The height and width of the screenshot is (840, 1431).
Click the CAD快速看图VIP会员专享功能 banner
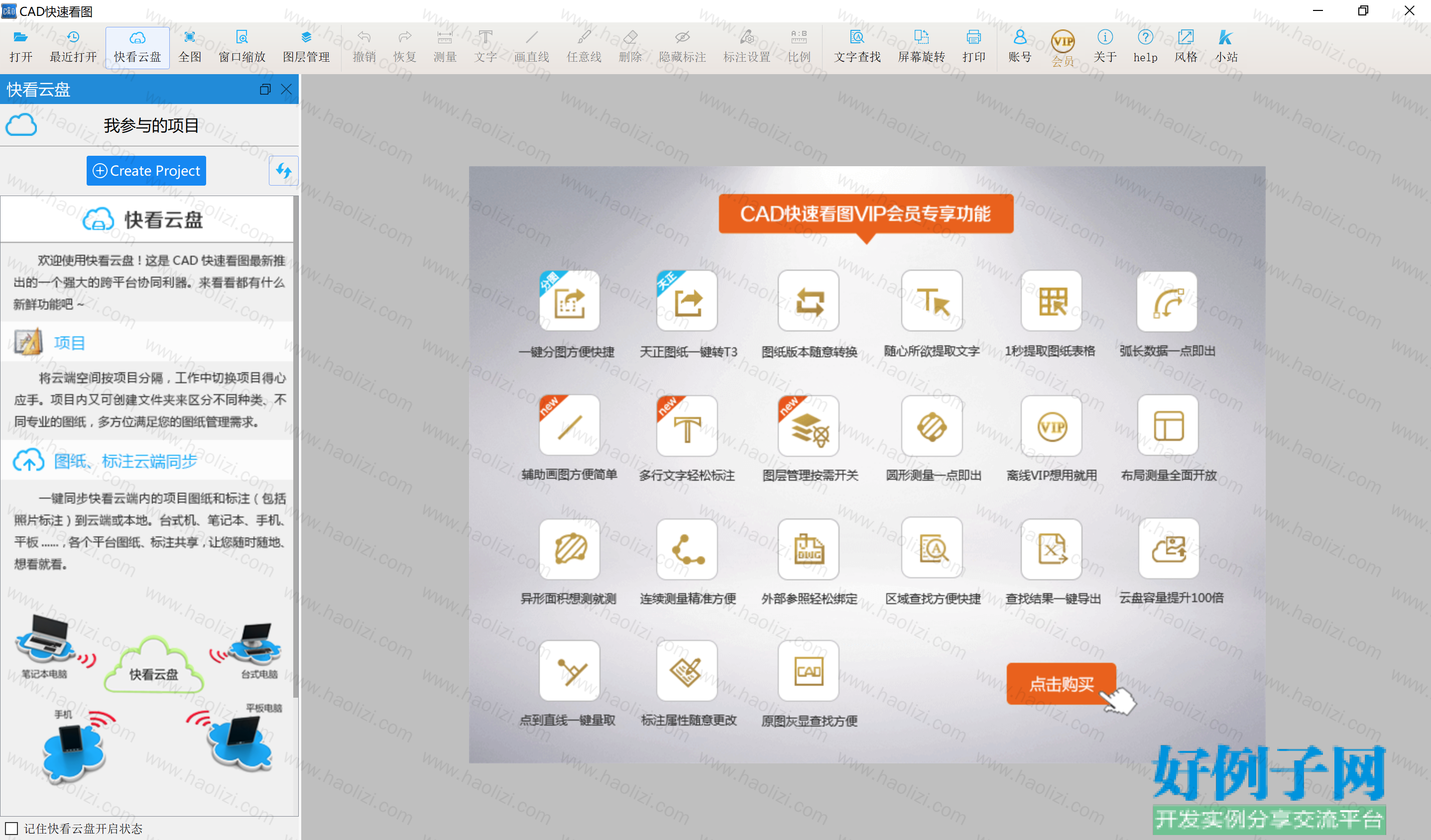coord(866,214)
